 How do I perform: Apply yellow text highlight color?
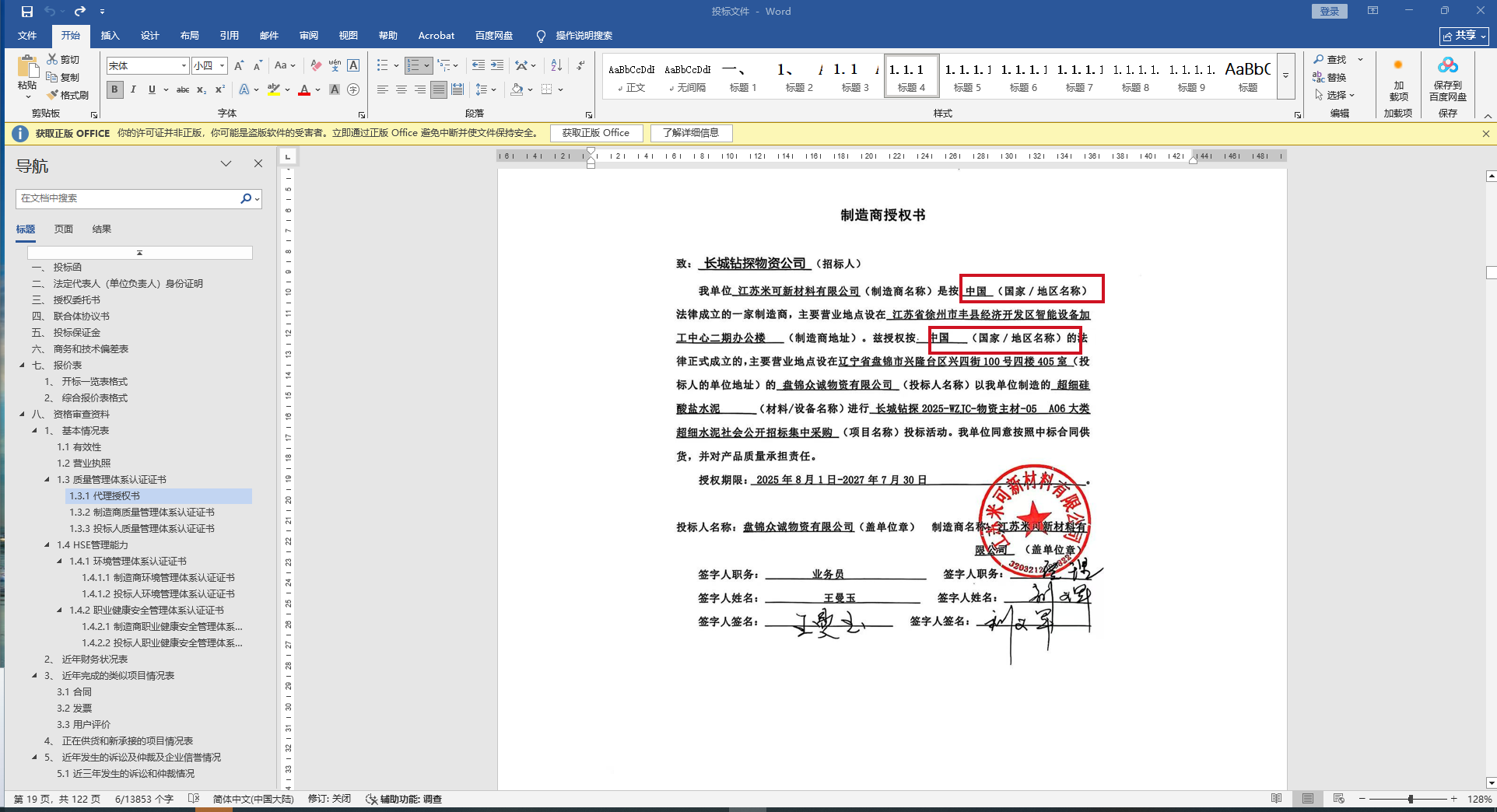coord(273,90)
